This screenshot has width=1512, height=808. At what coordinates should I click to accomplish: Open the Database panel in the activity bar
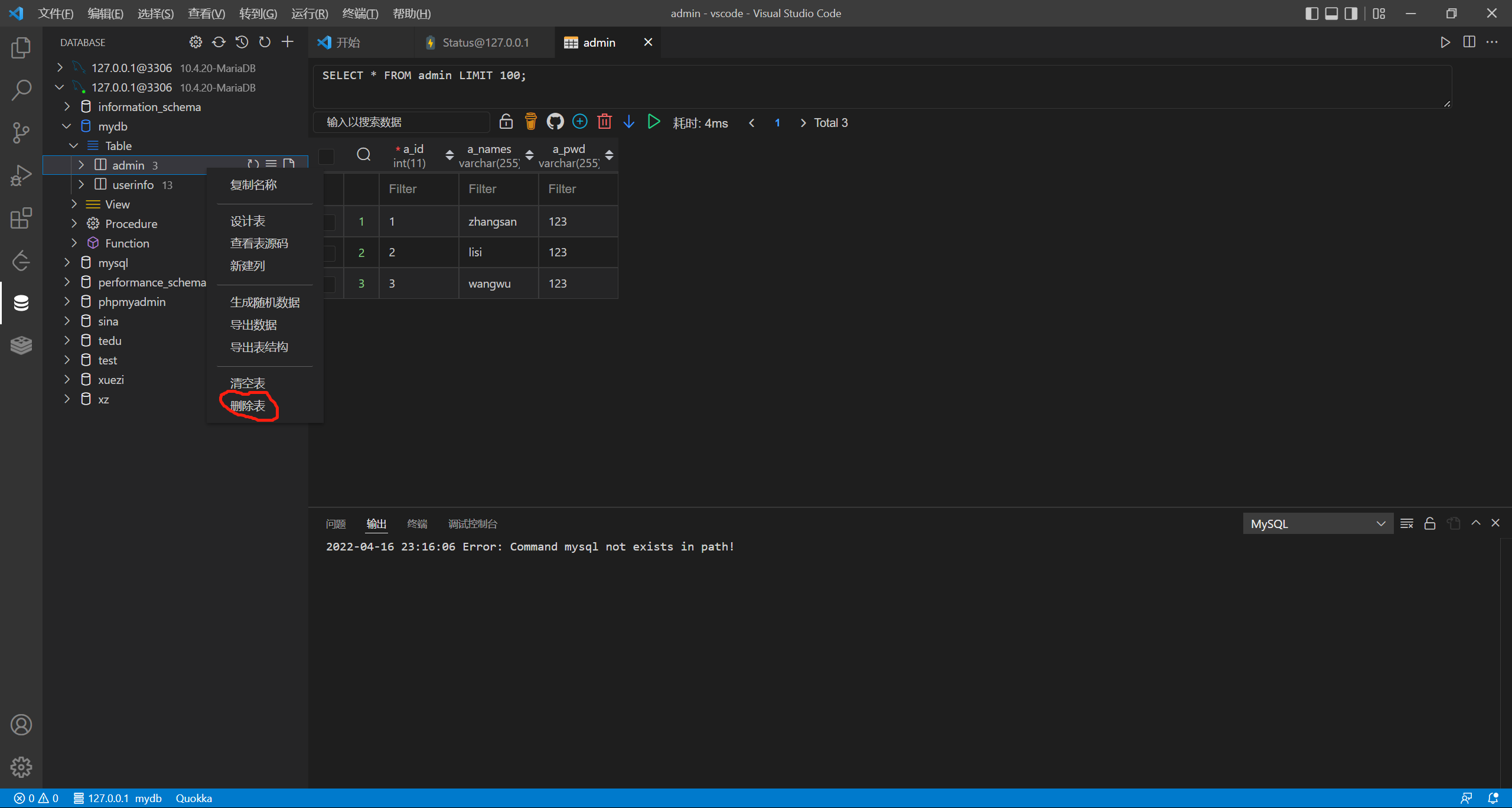21,302
